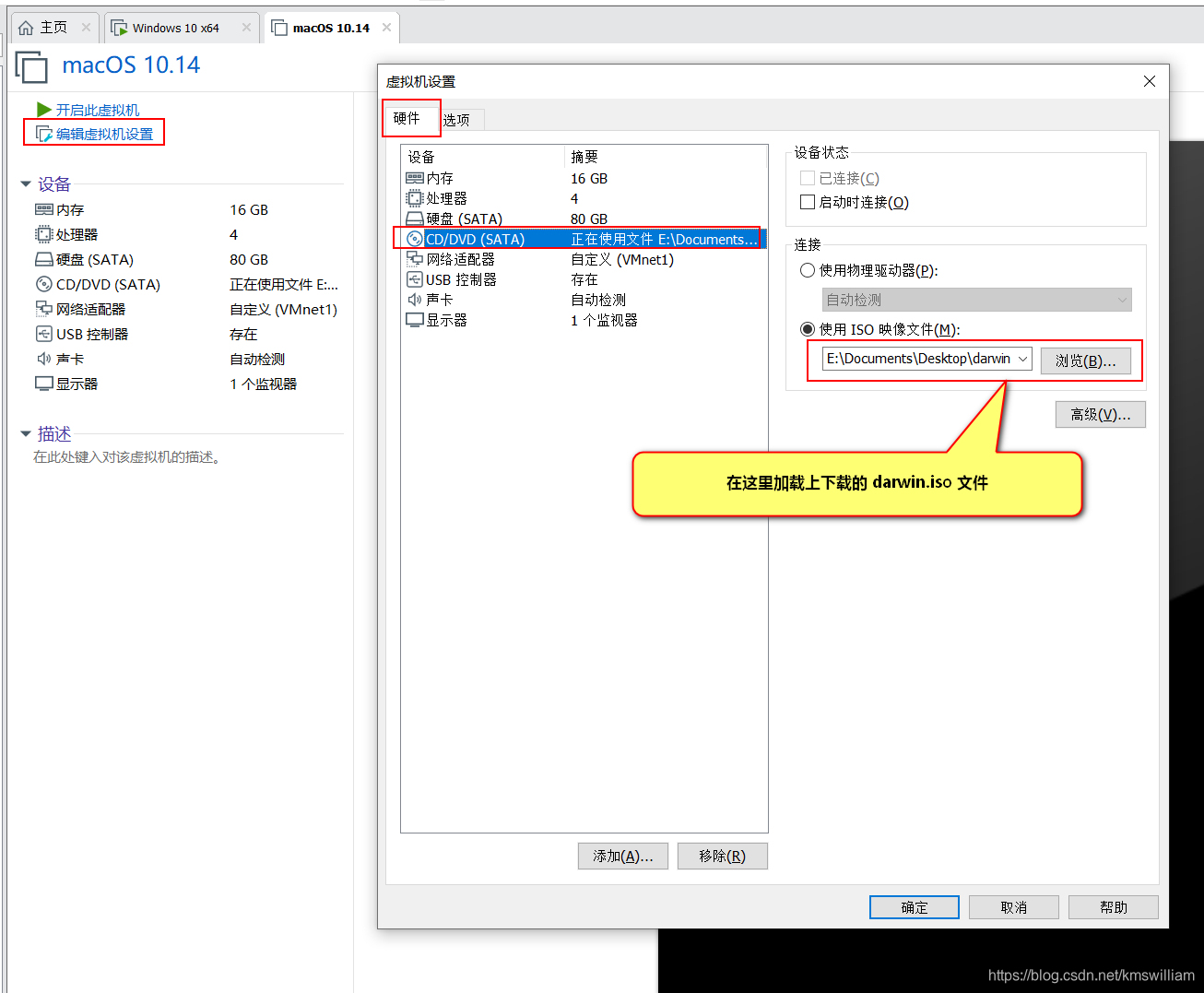Close the 主页 tab
Screen dimensions: 1204x993
pos(86,28)
